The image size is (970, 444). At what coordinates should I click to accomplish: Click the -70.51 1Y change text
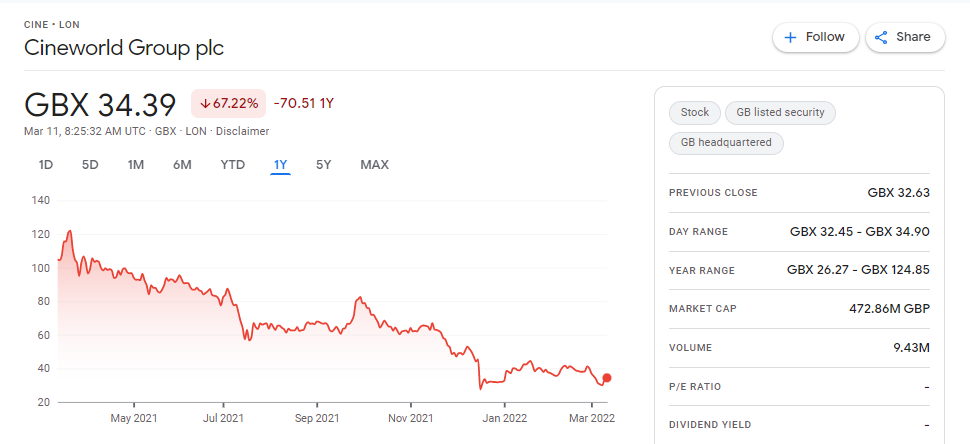[304, 103]
